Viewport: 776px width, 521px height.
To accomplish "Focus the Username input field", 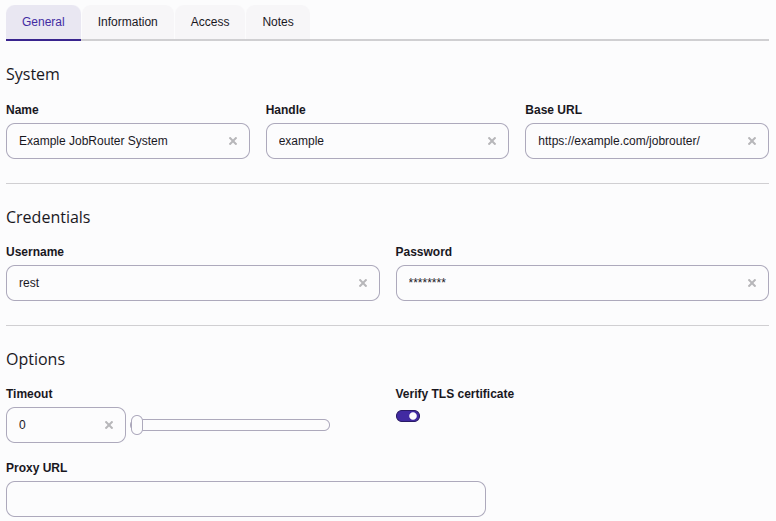I will 180,283.
